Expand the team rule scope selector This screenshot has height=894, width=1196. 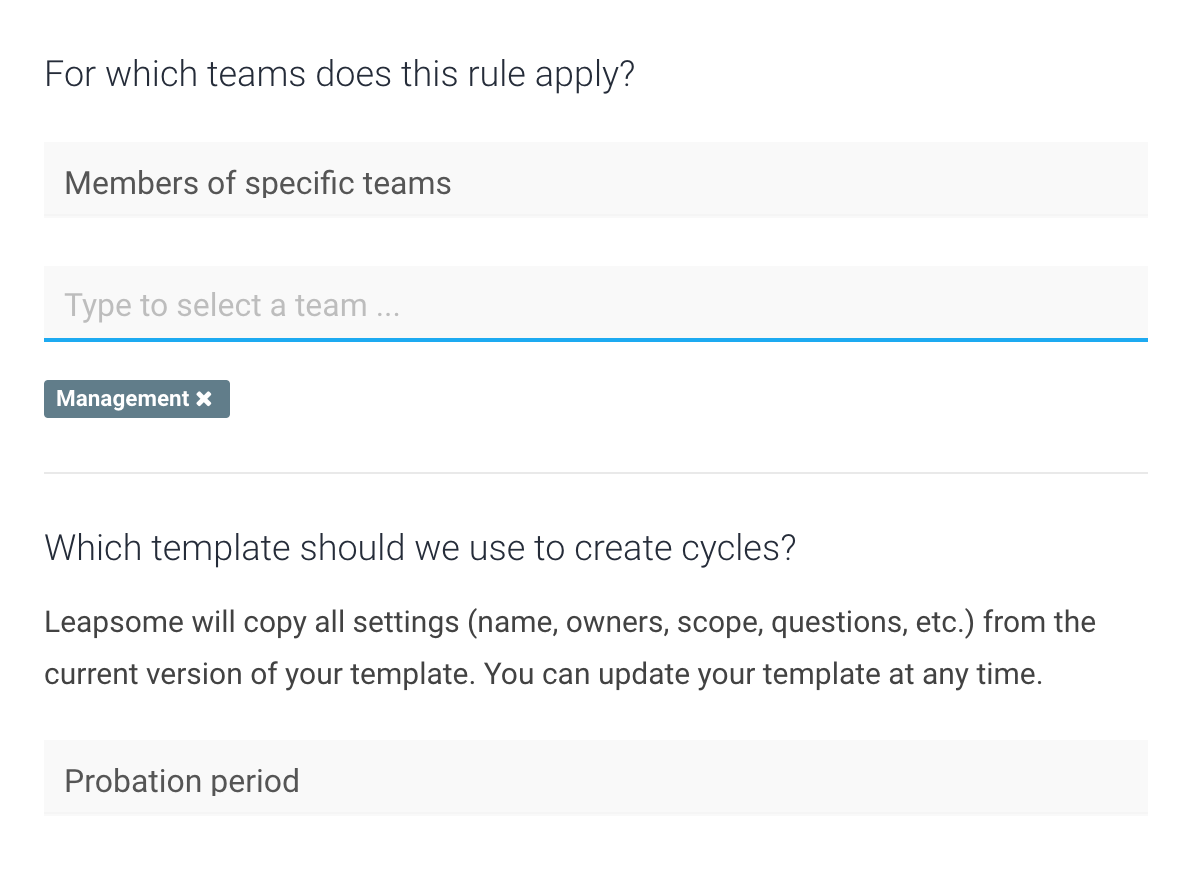tap(596, 180)
